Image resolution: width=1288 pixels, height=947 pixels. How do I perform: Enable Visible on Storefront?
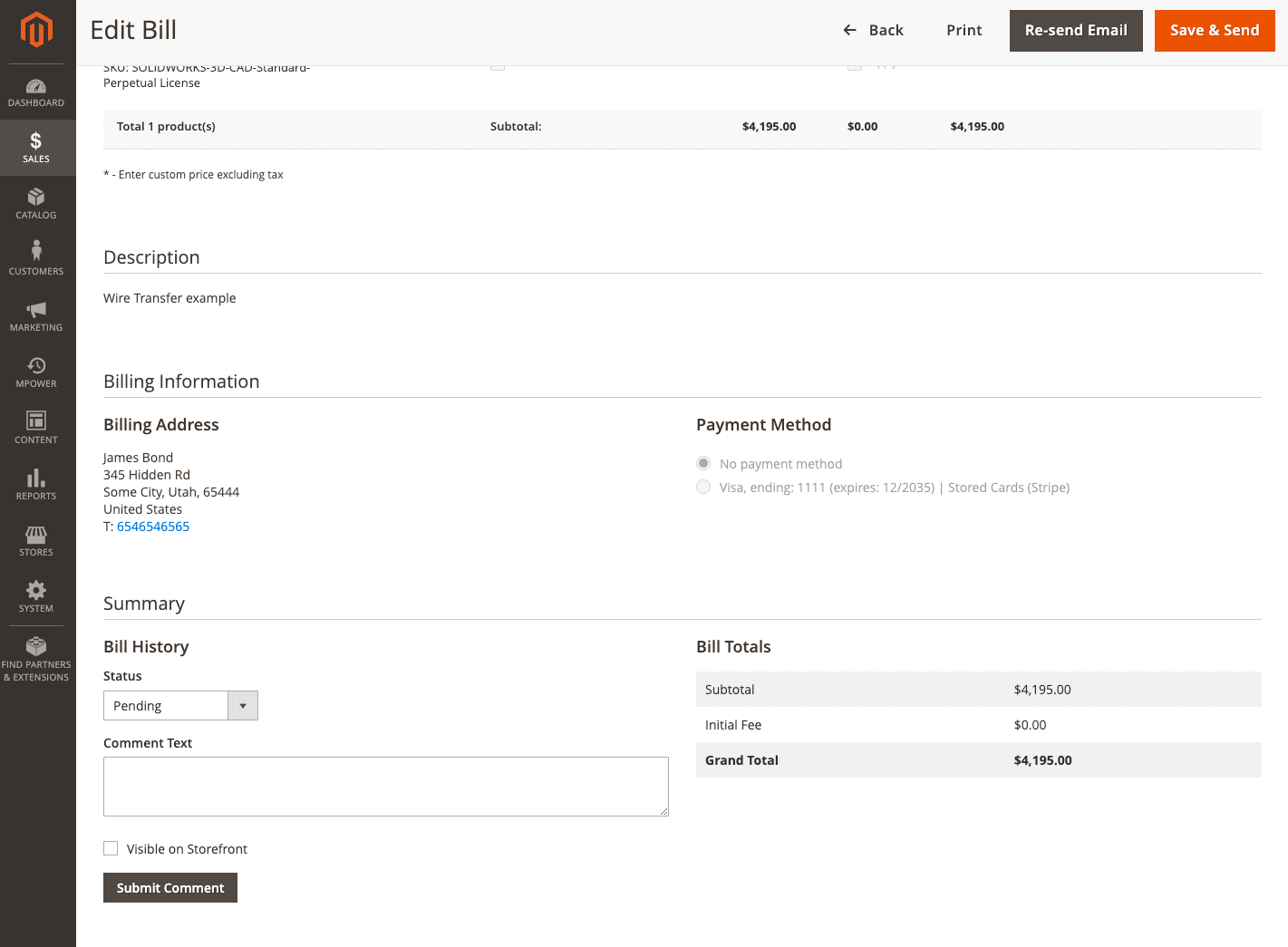pos(111,848)
